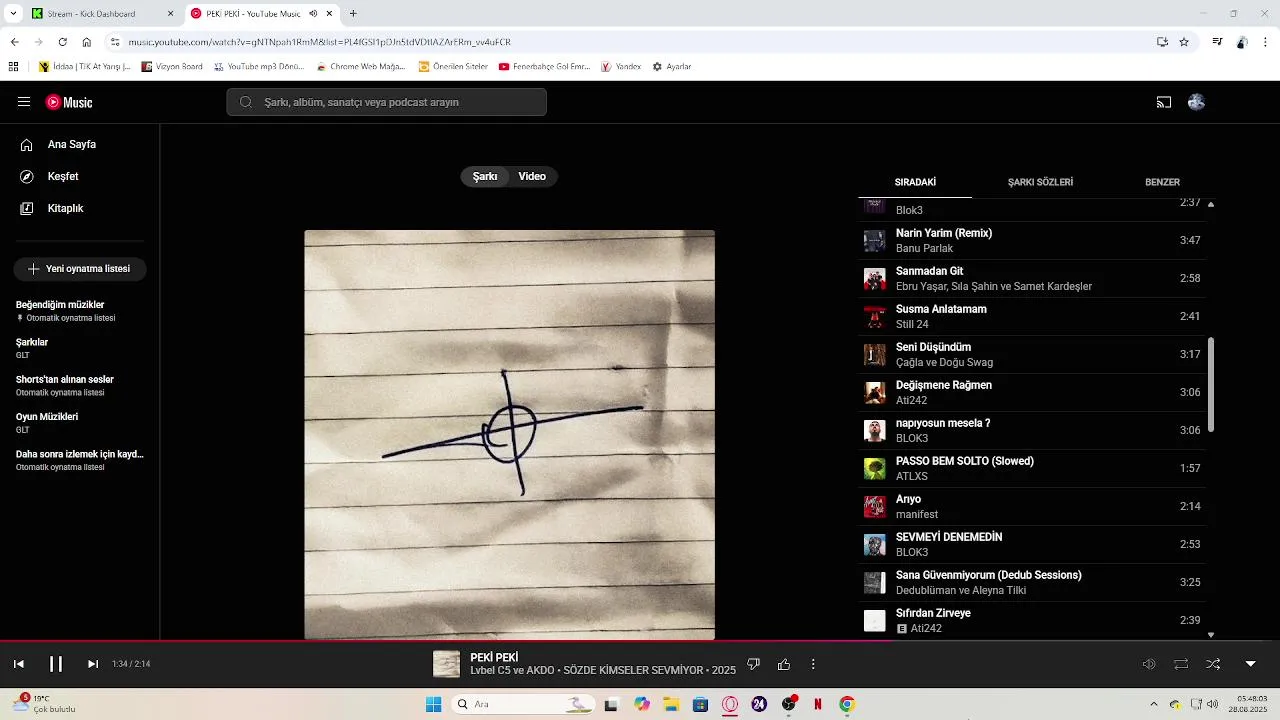This screenshot has width=1280, height=720.
Task: Play Anyo by manifest from the queue
Action: click(x=1033, y=507)
